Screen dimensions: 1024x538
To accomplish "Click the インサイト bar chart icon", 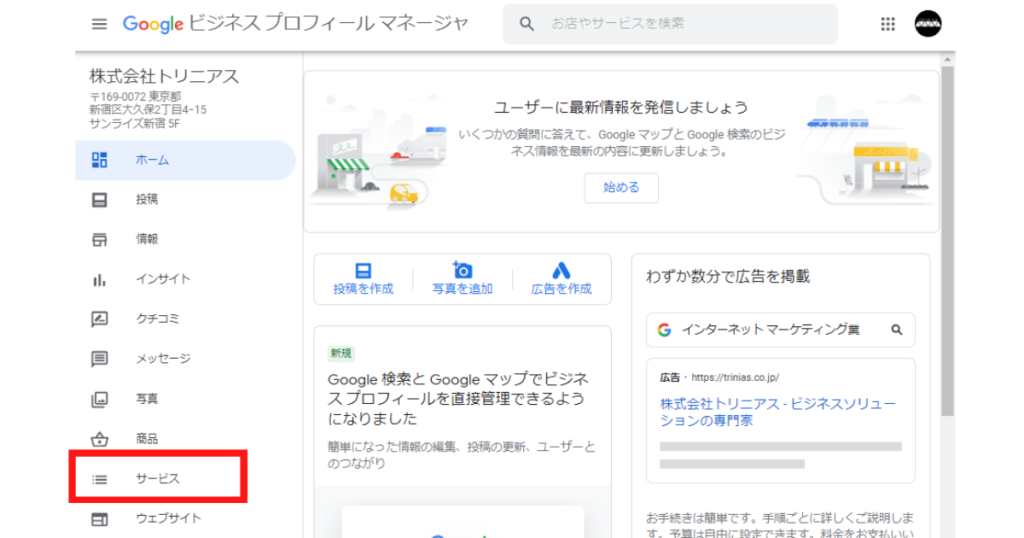I will pos(99,280).
